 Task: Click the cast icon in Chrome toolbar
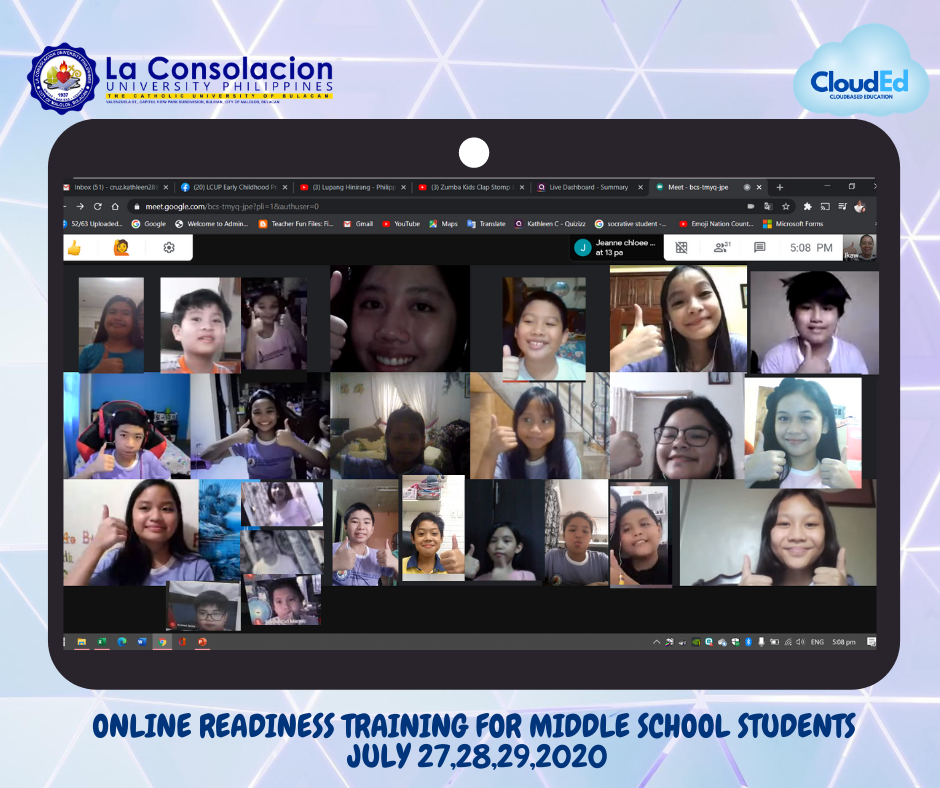pyautogui.click(x=825, y=206)
